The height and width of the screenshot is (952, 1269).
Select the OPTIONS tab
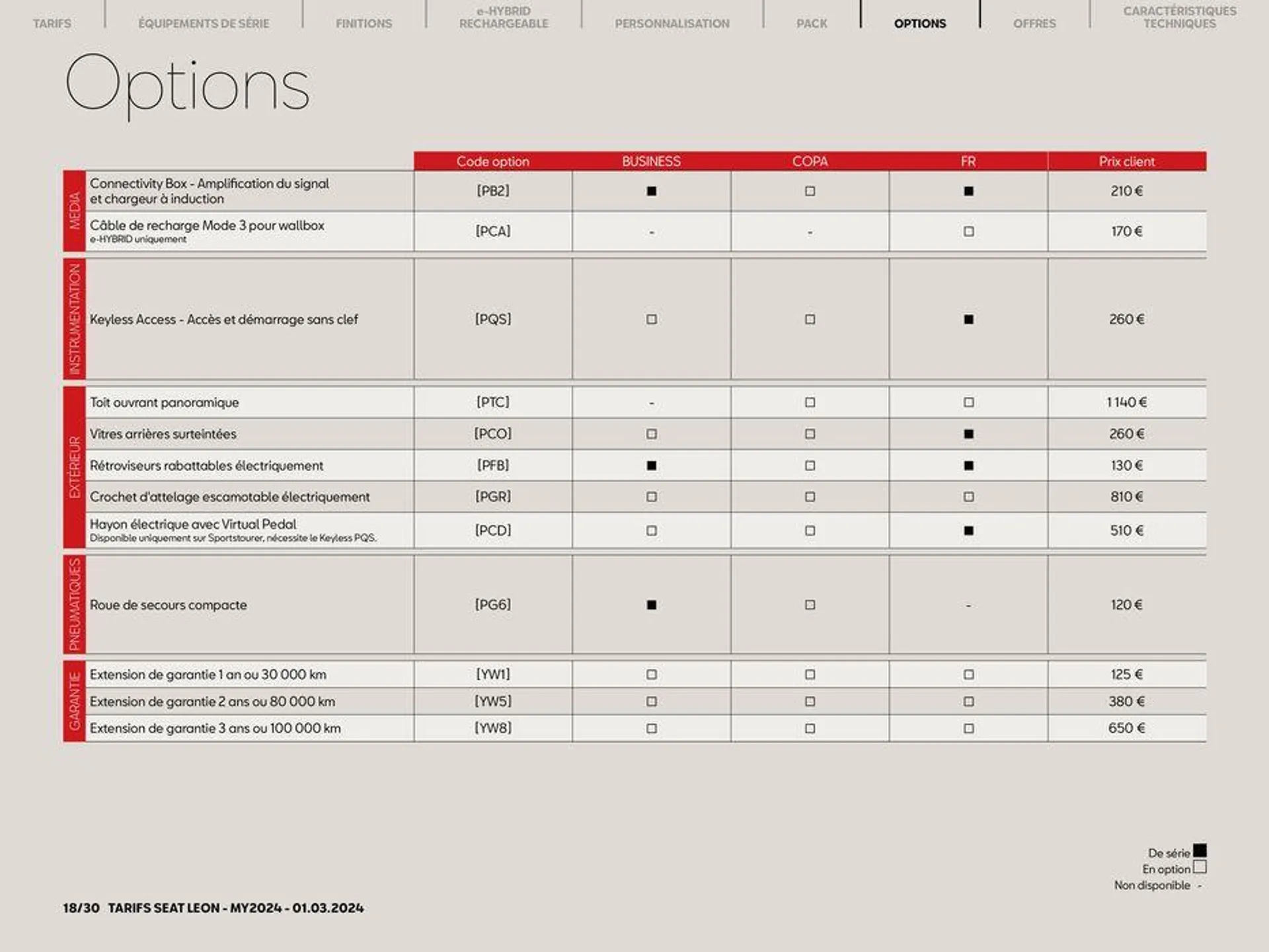click(920, 24)
